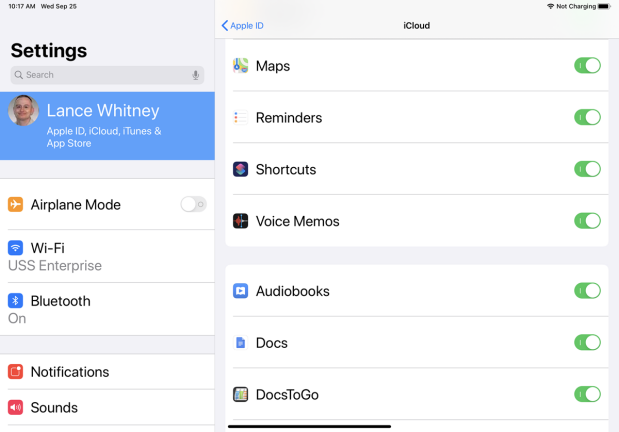Viewport: 619px width, 432px height.
Task: Tap the Audiobooks app icon
Action: 240,291
